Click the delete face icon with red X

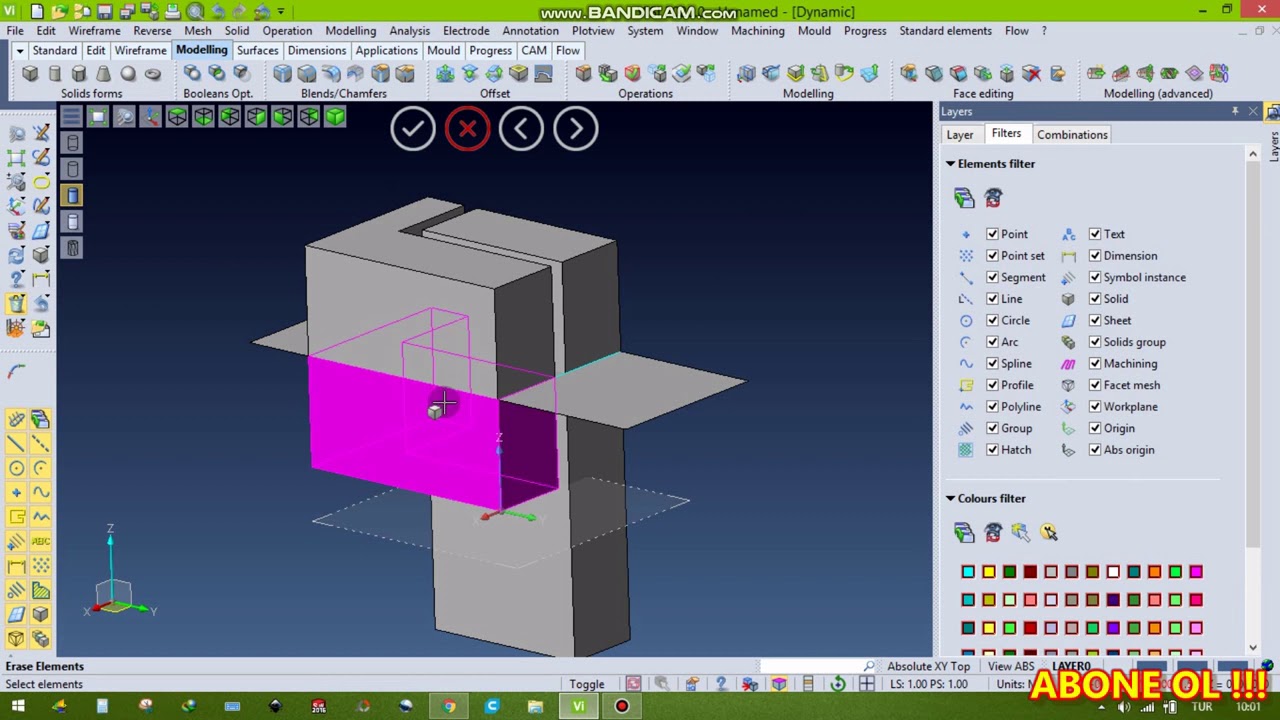(1032, 73)
